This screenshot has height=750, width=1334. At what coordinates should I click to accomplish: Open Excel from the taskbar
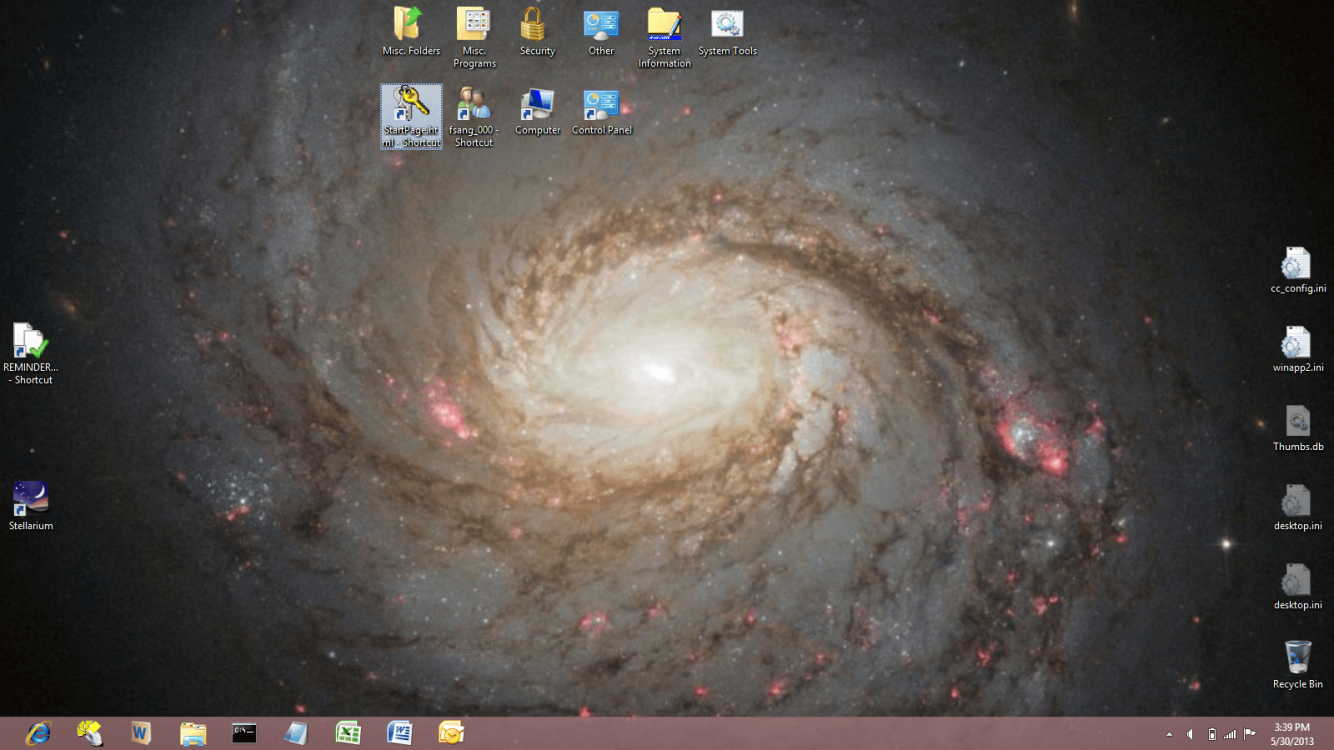pyautogui.click(x=348, y=733)
